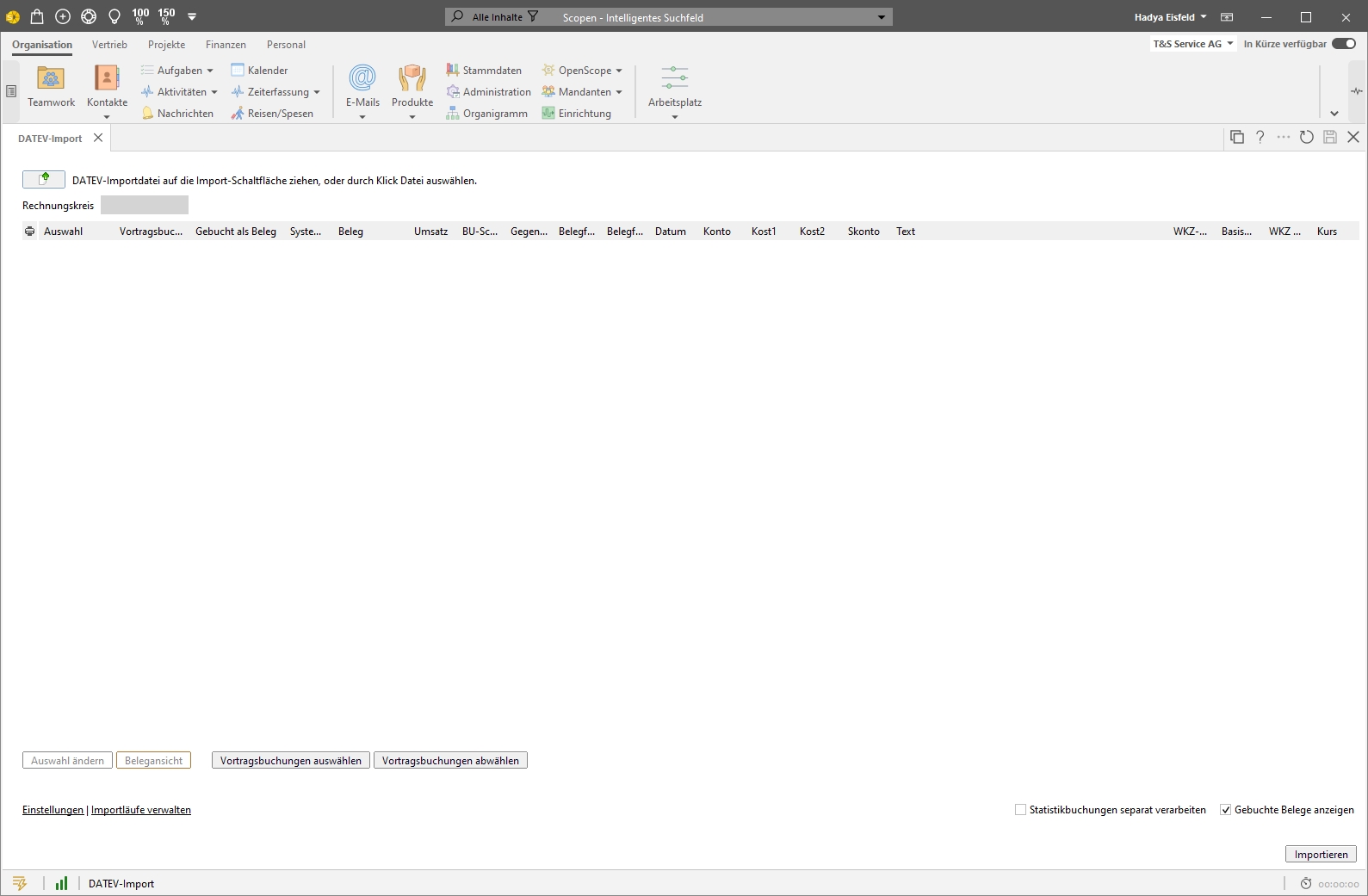The image size is (1368, 896).
Task: Switch to the Personal ribbon tab
Action: click(286, 45)
